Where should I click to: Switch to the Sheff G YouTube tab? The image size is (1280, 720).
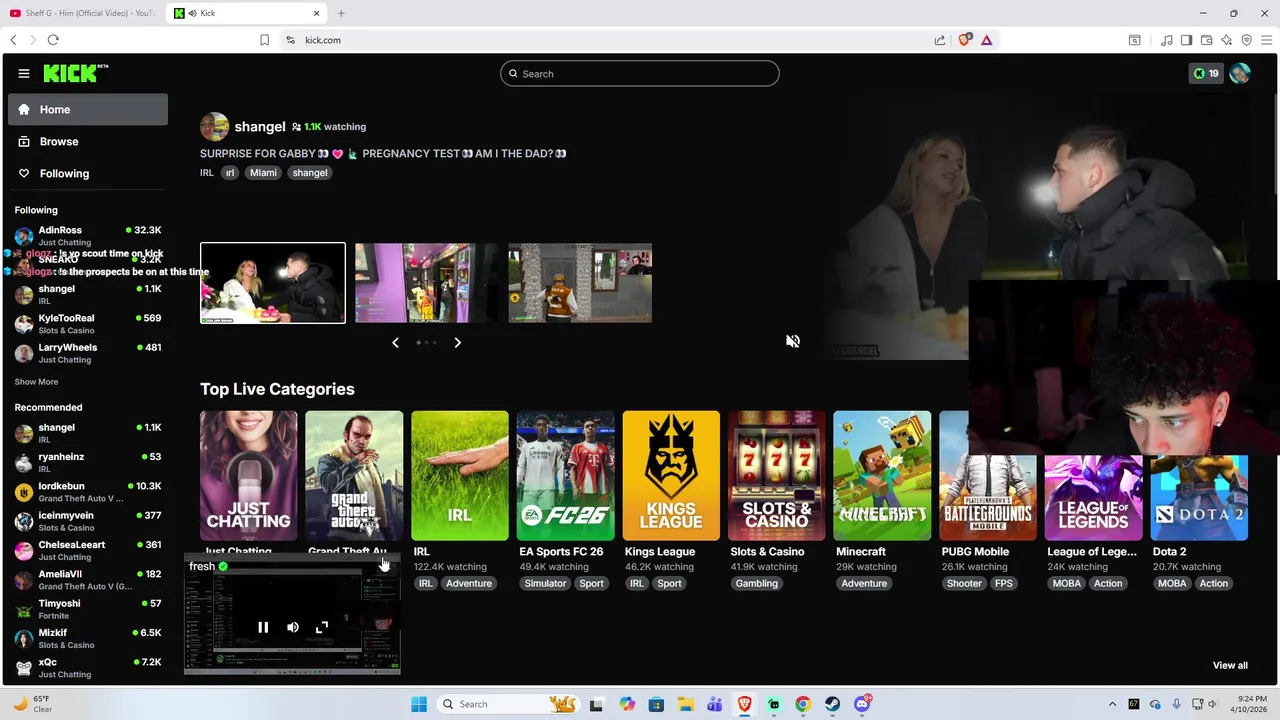[82, 13]
